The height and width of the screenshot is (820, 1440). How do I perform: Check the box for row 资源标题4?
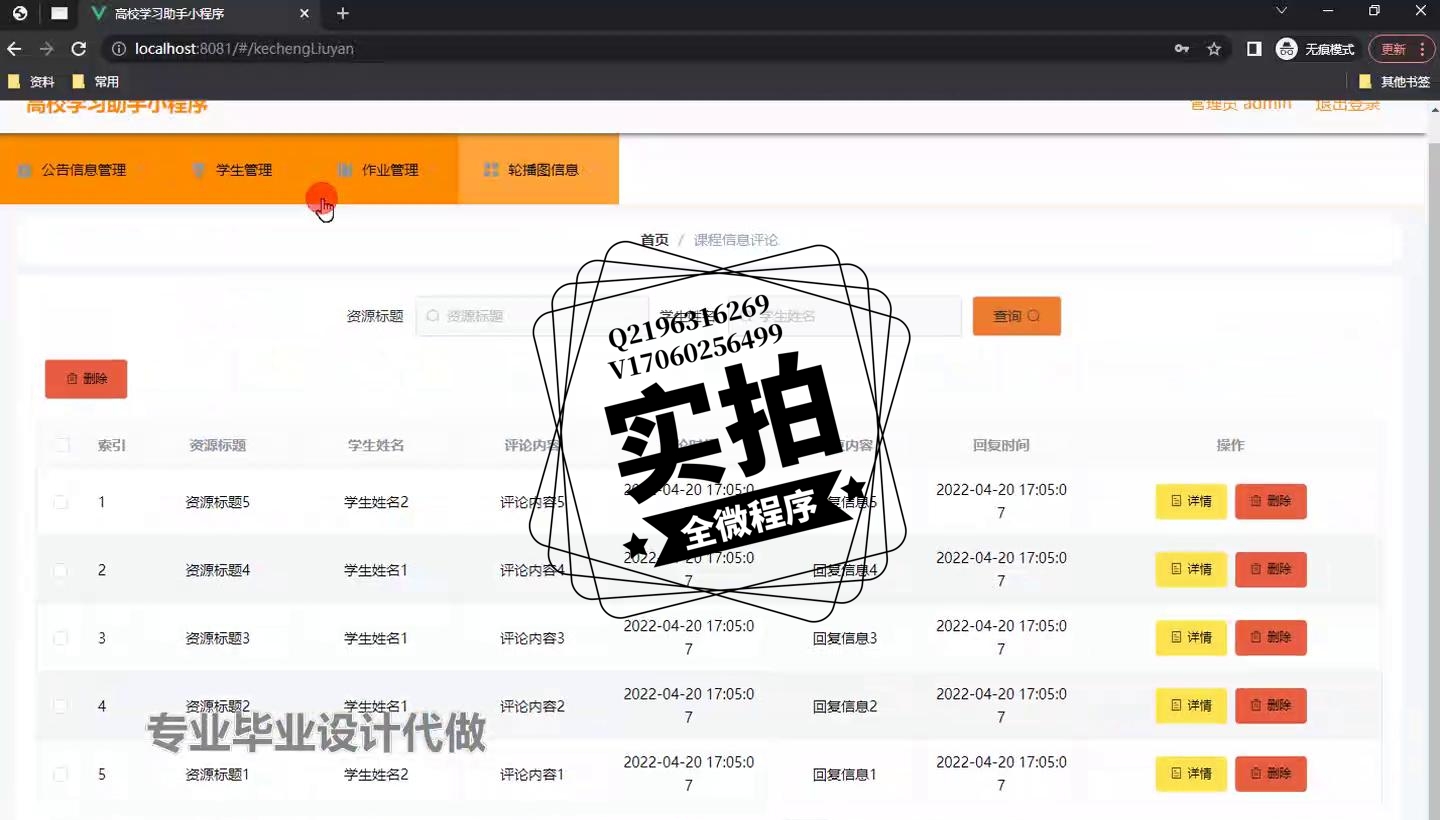60,570
